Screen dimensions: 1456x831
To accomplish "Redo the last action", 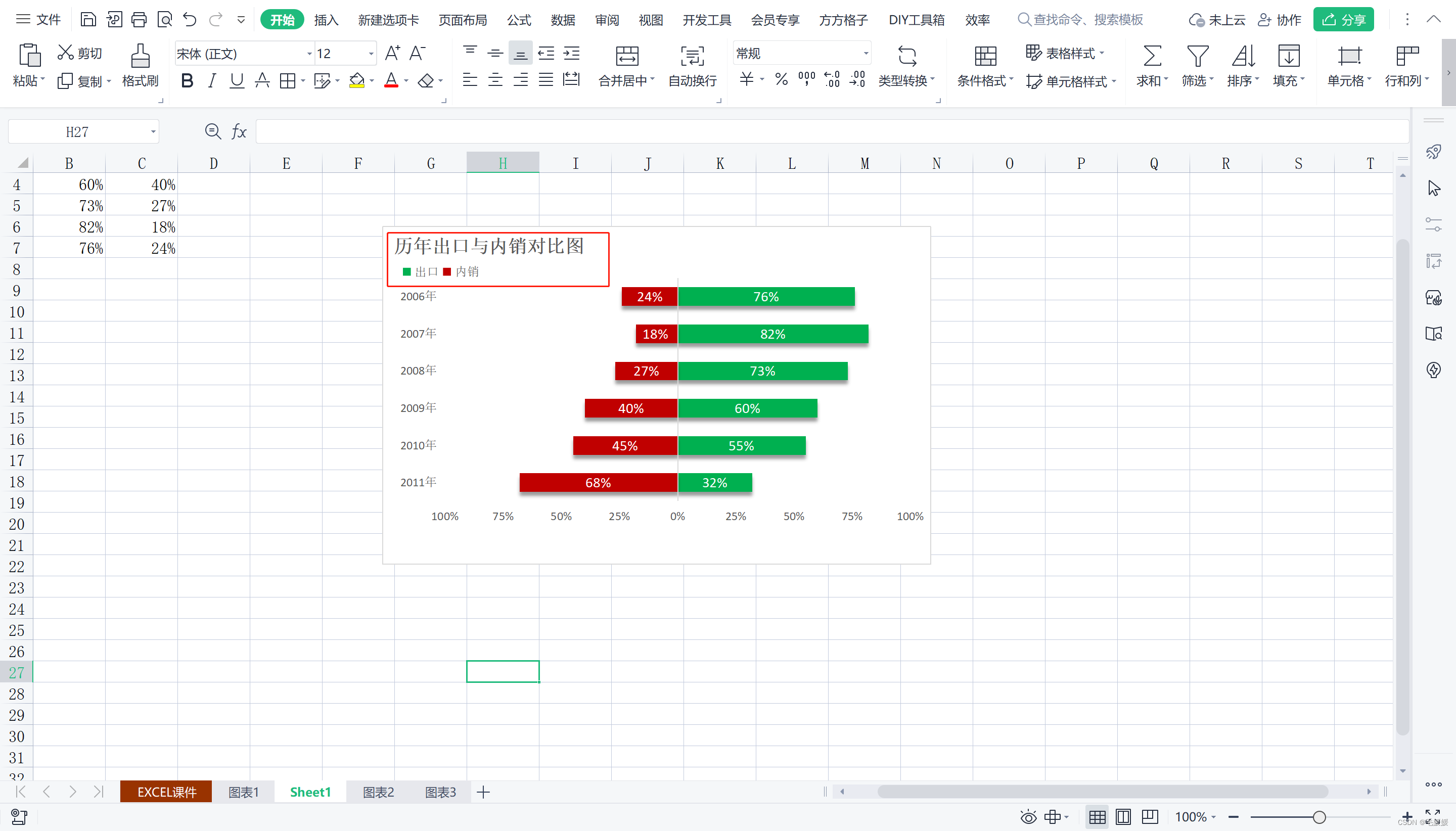I will pyautogui.click(x=215, y=20).
